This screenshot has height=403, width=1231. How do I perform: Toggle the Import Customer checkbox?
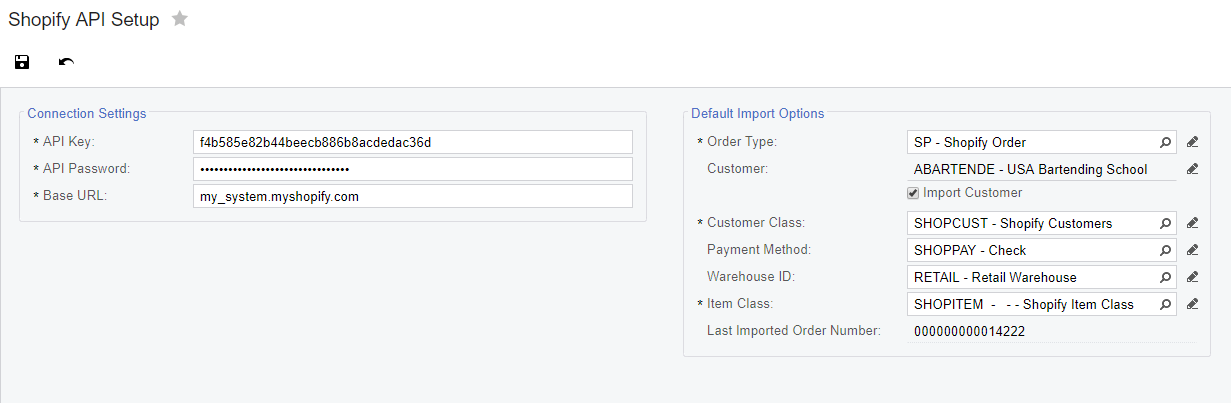pos(913,193)
